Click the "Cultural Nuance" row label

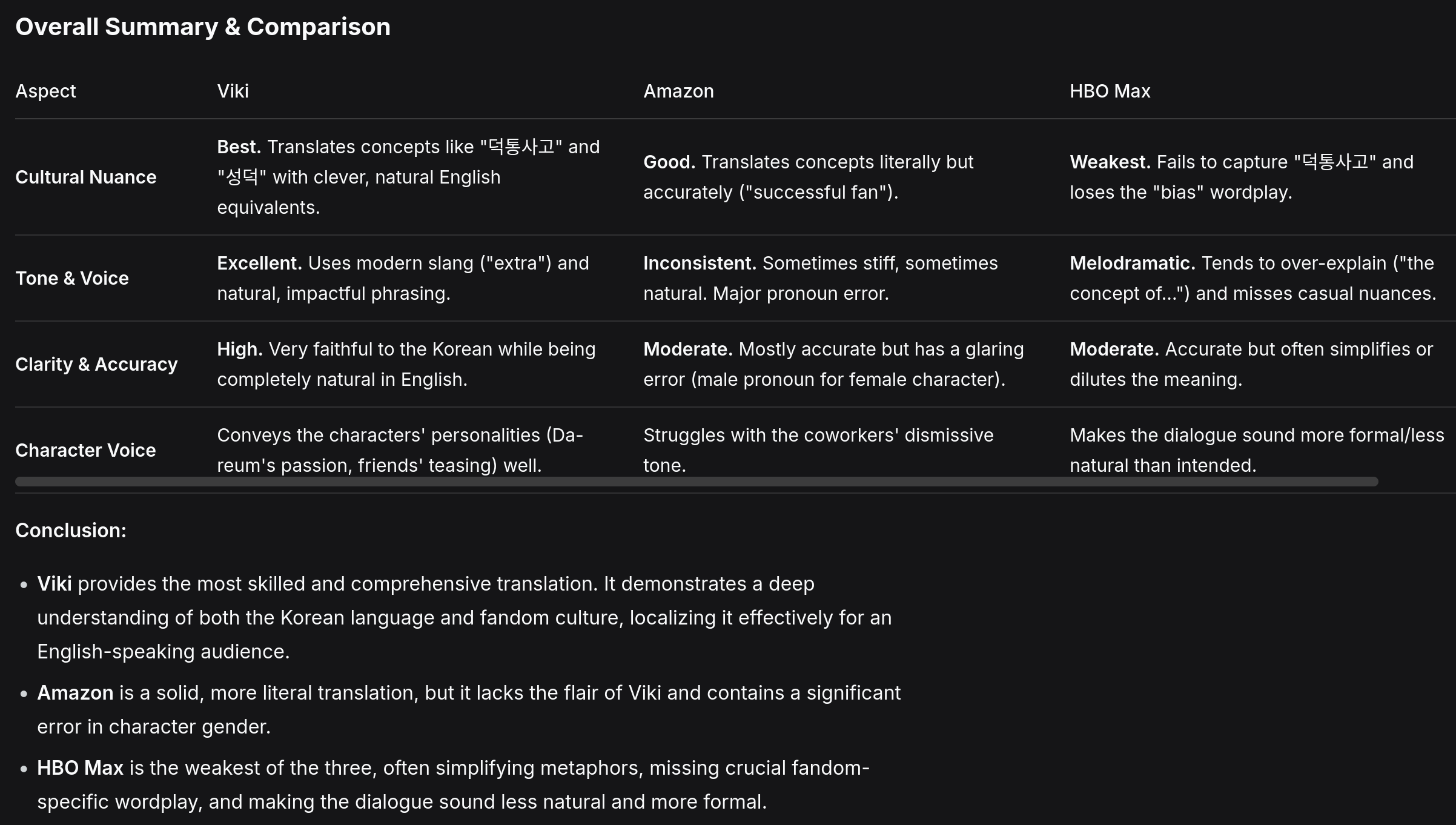click(85, 177)
